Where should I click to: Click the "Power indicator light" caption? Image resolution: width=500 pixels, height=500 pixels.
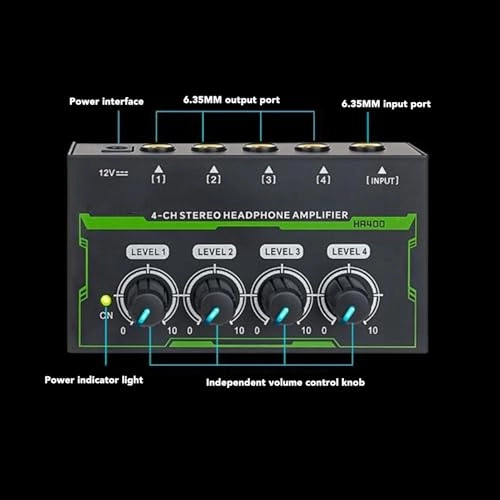tap(94, 380)
